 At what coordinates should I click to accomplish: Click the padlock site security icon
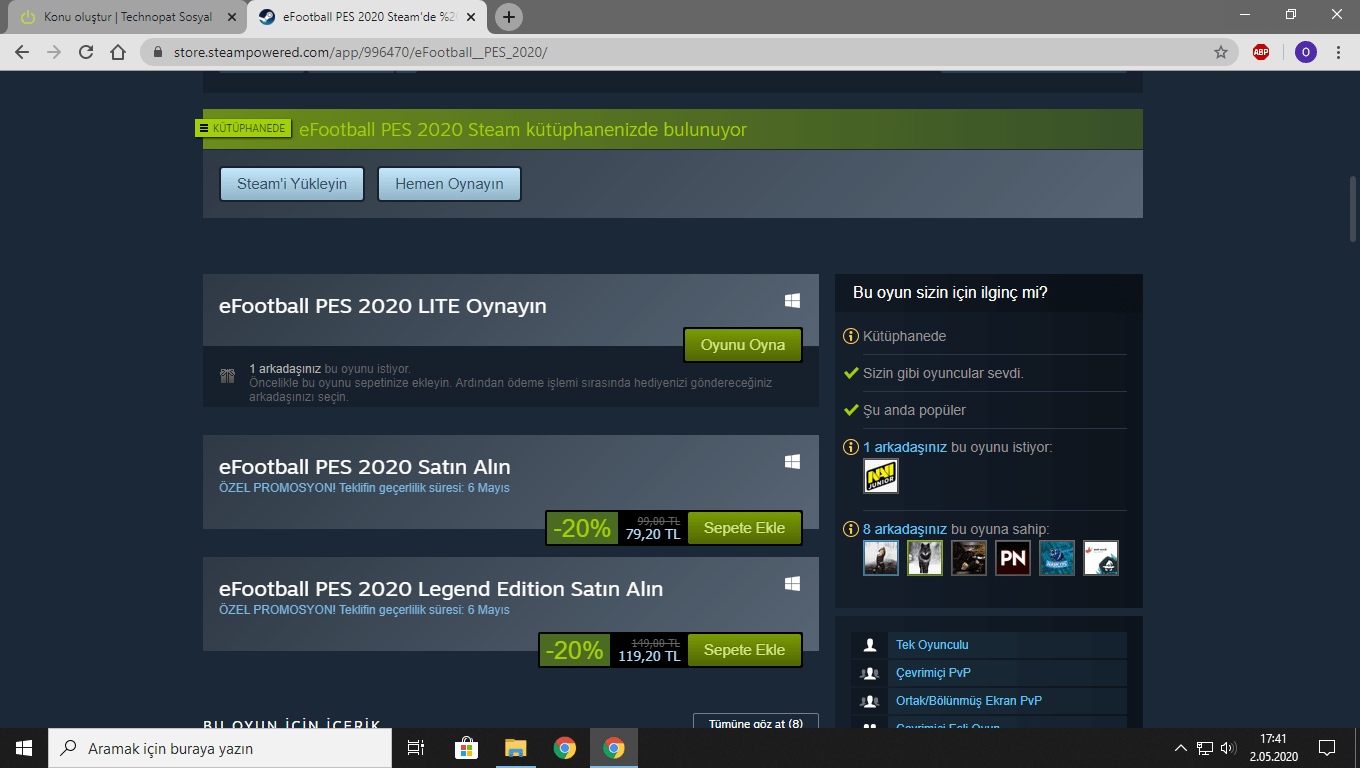tap(156, 52)
